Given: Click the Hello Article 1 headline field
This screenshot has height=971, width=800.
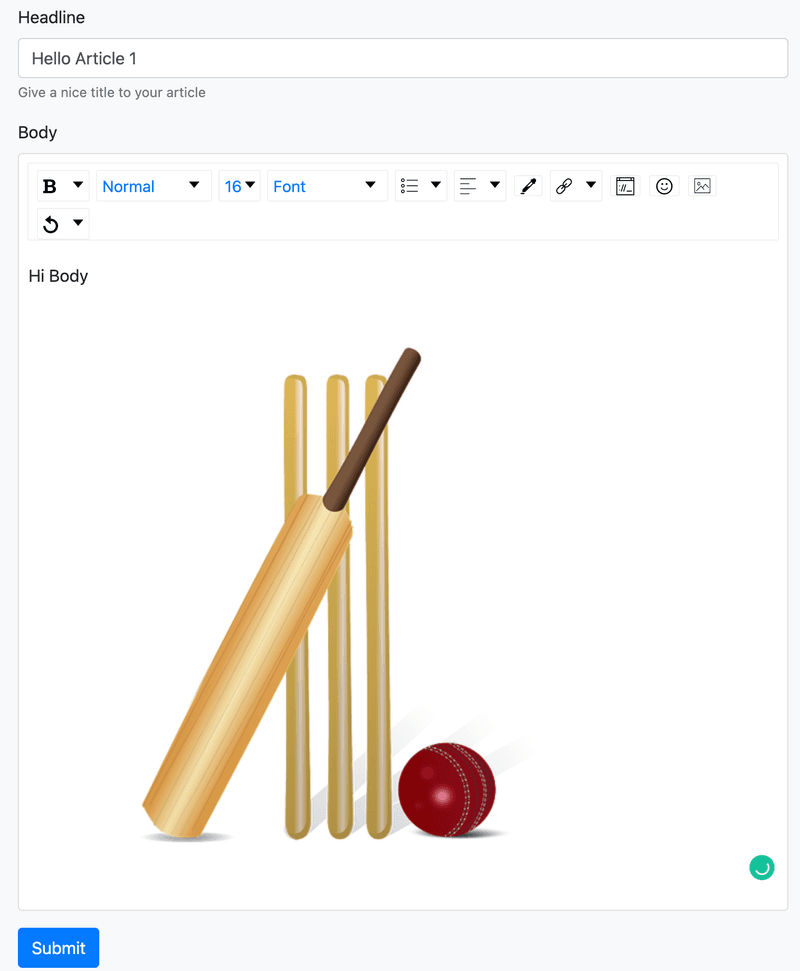Looking at the screenshot, I should click(x=400, y=58).
